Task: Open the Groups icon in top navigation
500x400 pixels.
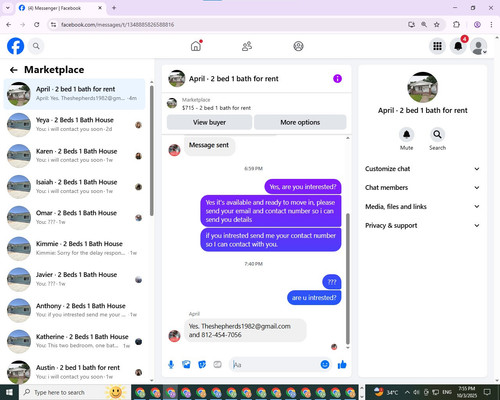Action: pos(298,46)
